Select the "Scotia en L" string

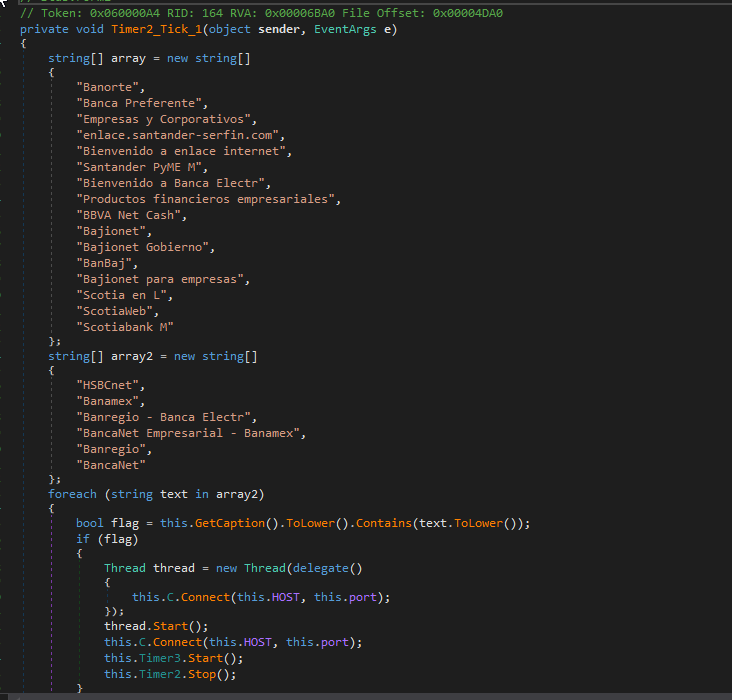(121, 295)
